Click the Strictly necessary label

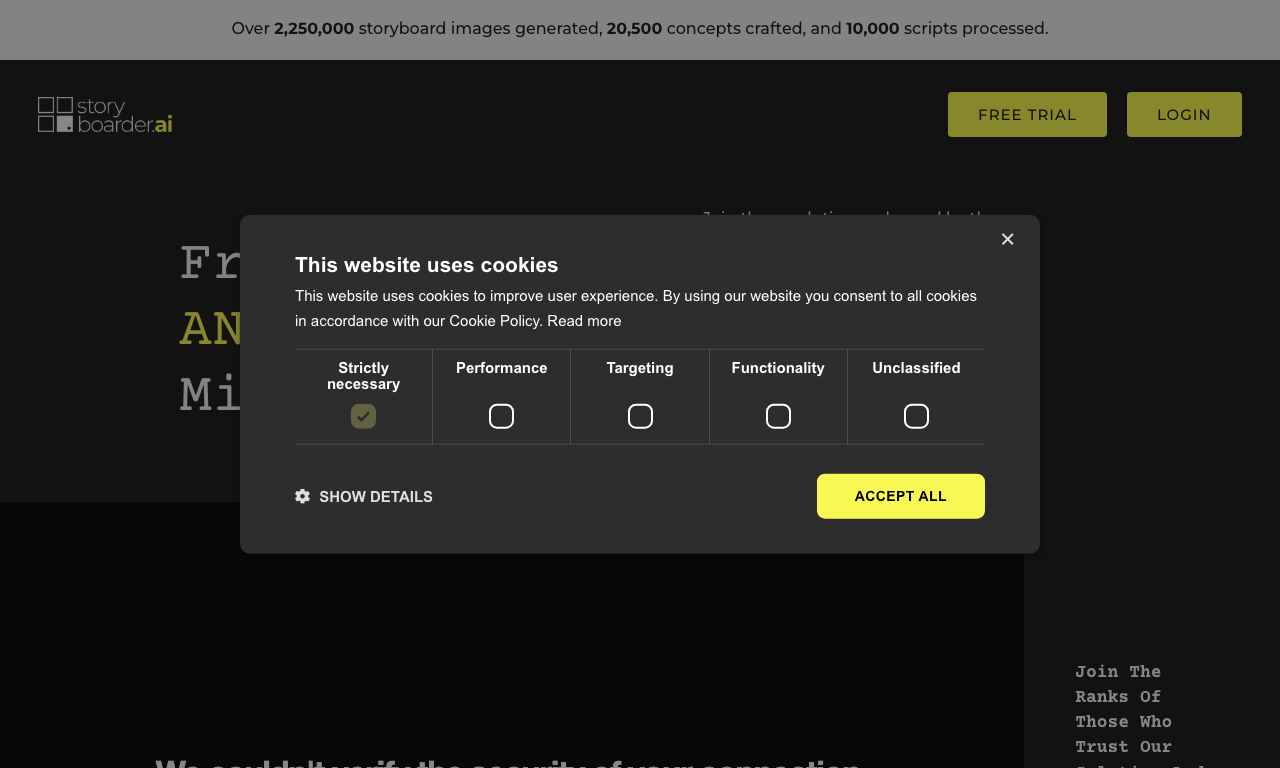pyautogui.click(x=363, y=376)
